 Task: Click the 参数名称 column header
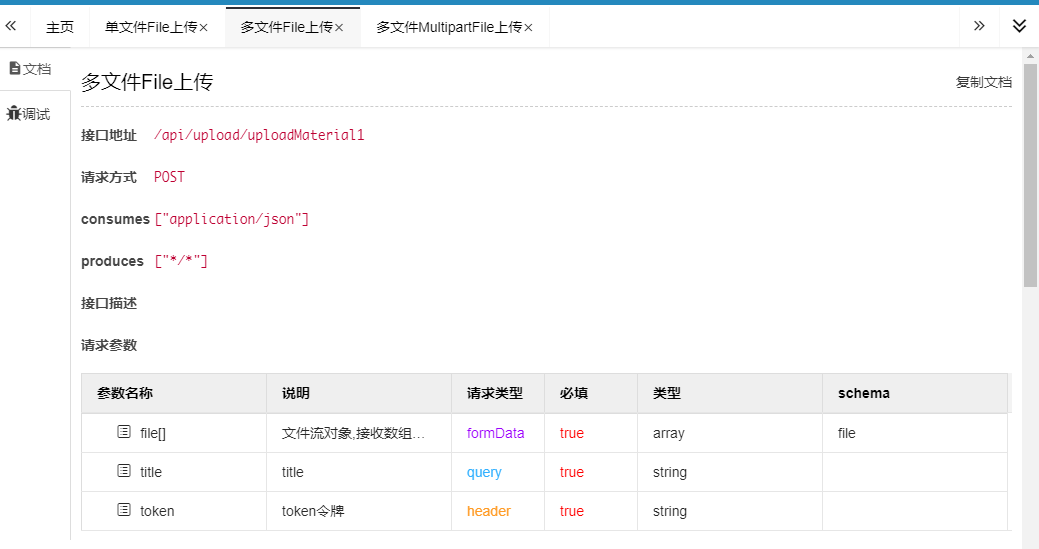[125, 393]
